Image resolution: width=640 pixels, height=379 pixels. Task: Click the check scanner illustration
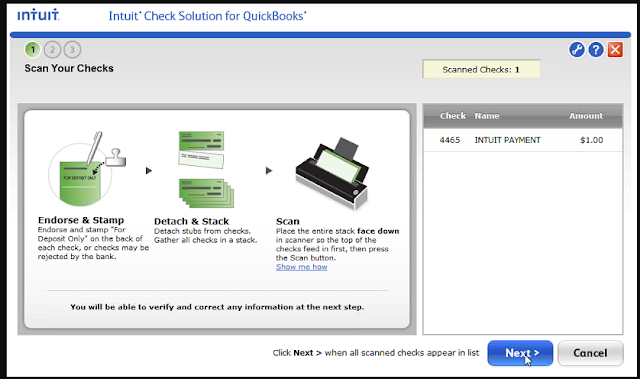click(x=333, y=173)
